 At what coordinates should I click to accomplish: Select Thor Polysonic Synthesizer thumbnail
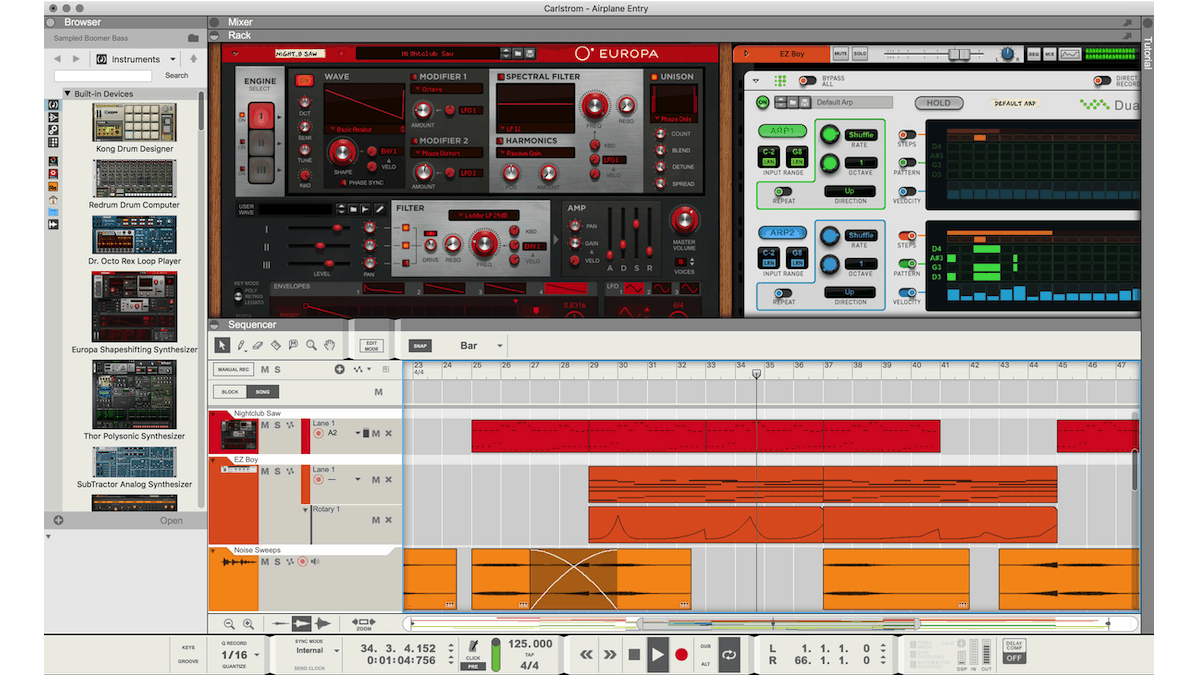tap(134, 396)
